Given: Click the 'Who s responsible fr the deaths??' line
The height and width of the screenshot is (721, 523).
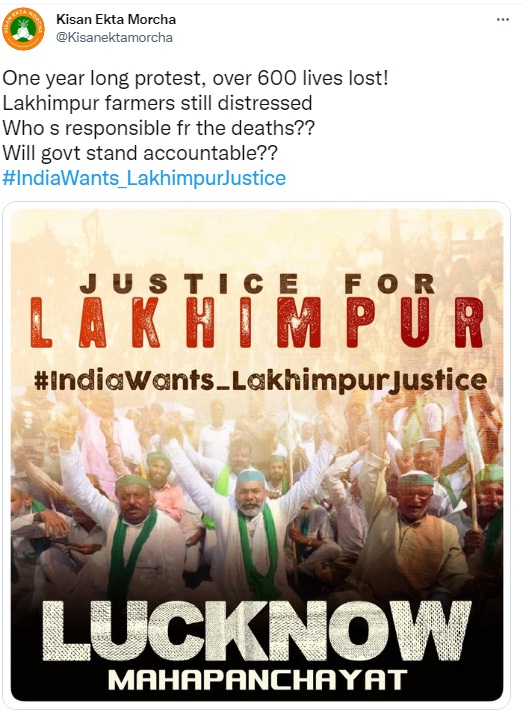Looking at the screenshot, I should tap(158, 128).
